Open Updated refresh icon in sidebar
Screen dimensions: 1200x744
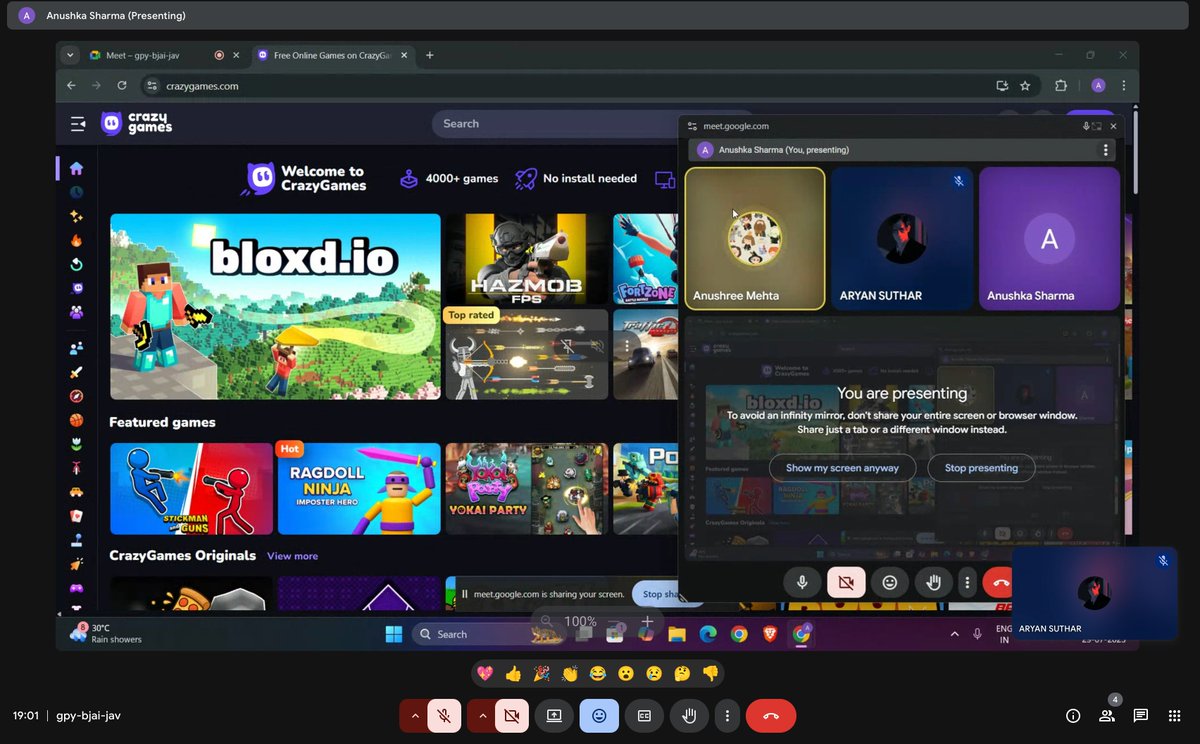pos(76,265)
